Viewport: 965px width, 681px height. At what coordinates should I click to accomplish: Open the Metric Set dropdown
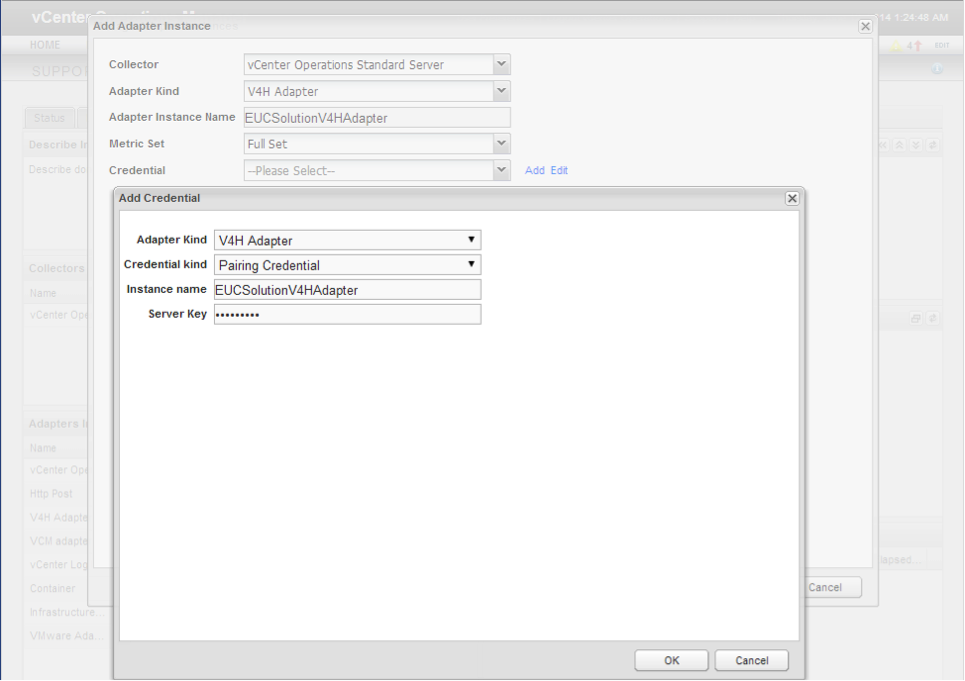pos(502,144)
